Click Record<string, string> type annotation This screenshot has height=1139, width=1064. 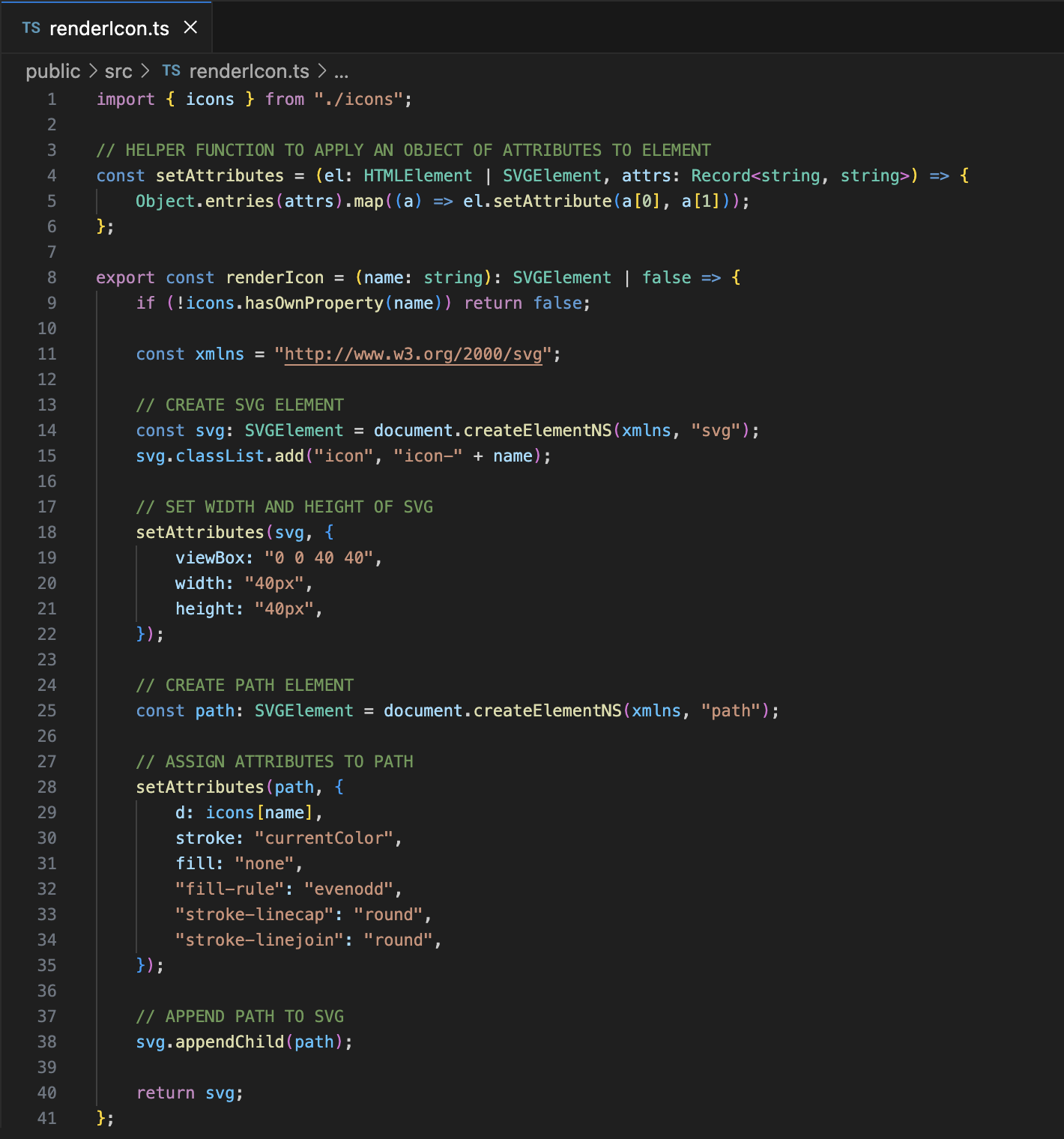click(x=800, y=175)
